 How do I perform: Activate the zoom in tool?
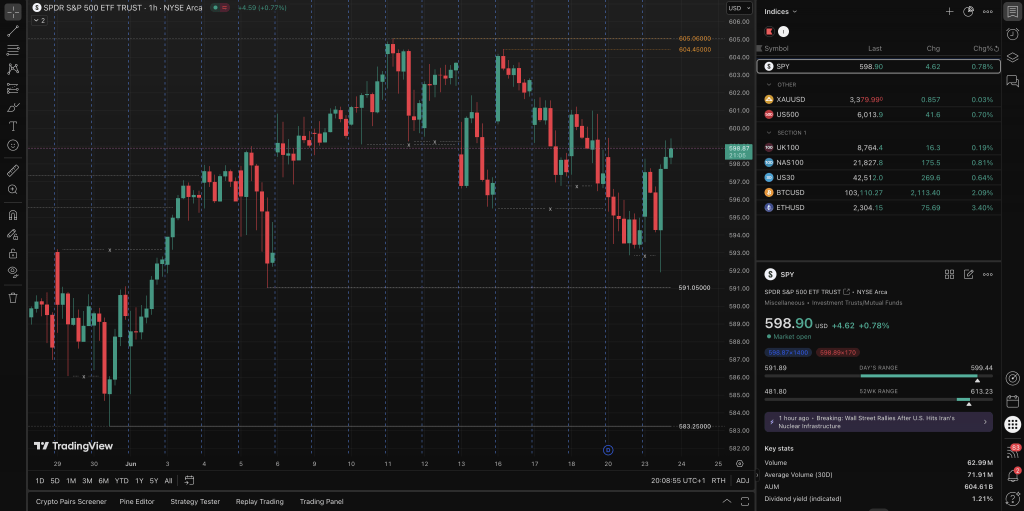12,190
